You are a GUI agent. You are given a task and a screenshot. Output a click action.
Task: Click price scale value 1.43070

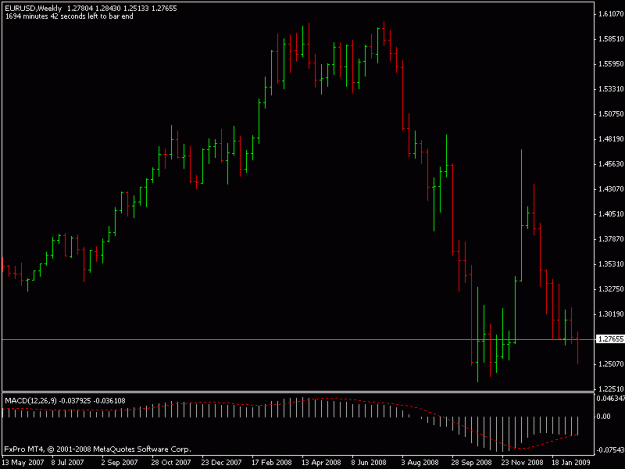(x=611, y=189)
